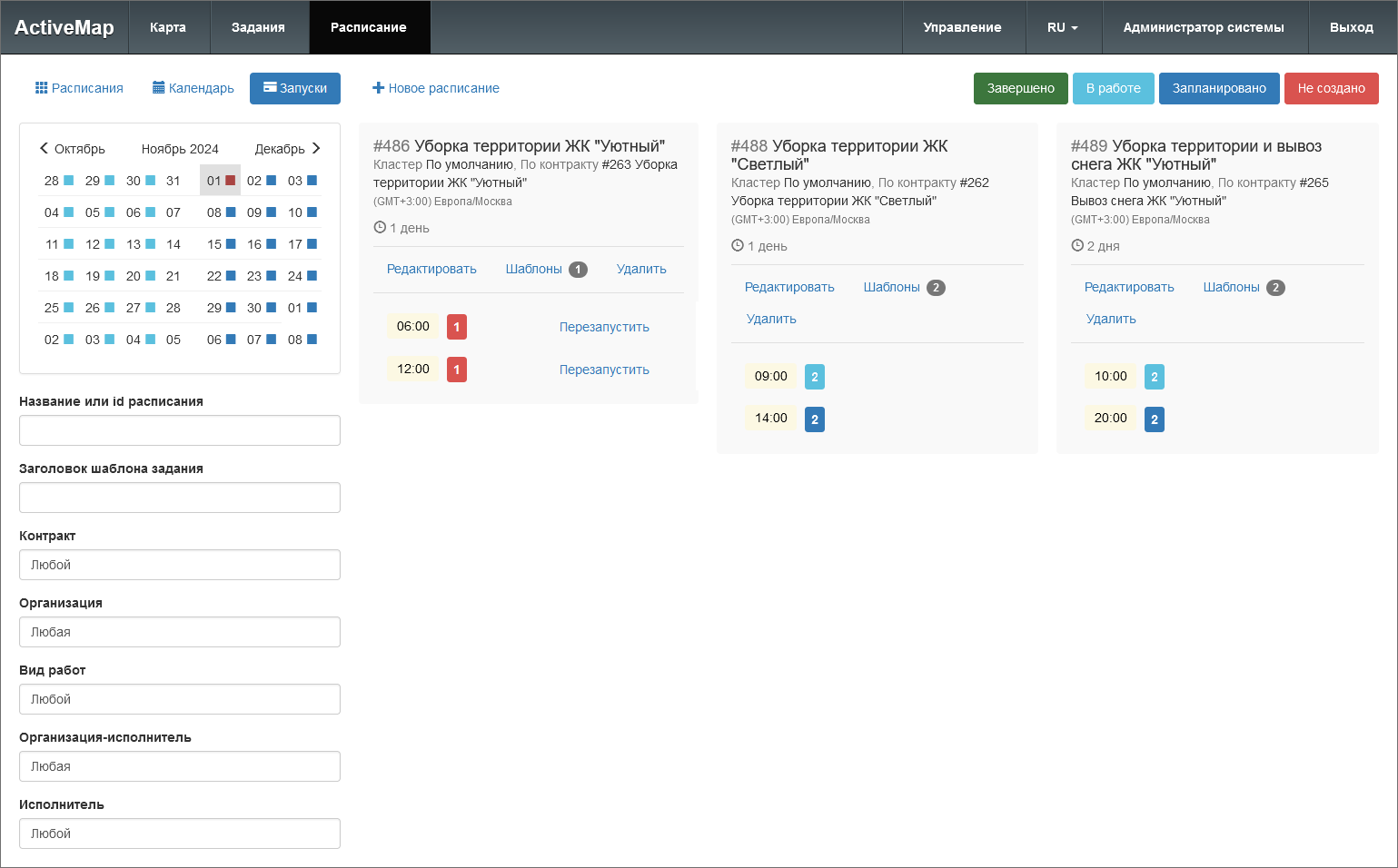Switch to the Календарь view

point(193,88)
